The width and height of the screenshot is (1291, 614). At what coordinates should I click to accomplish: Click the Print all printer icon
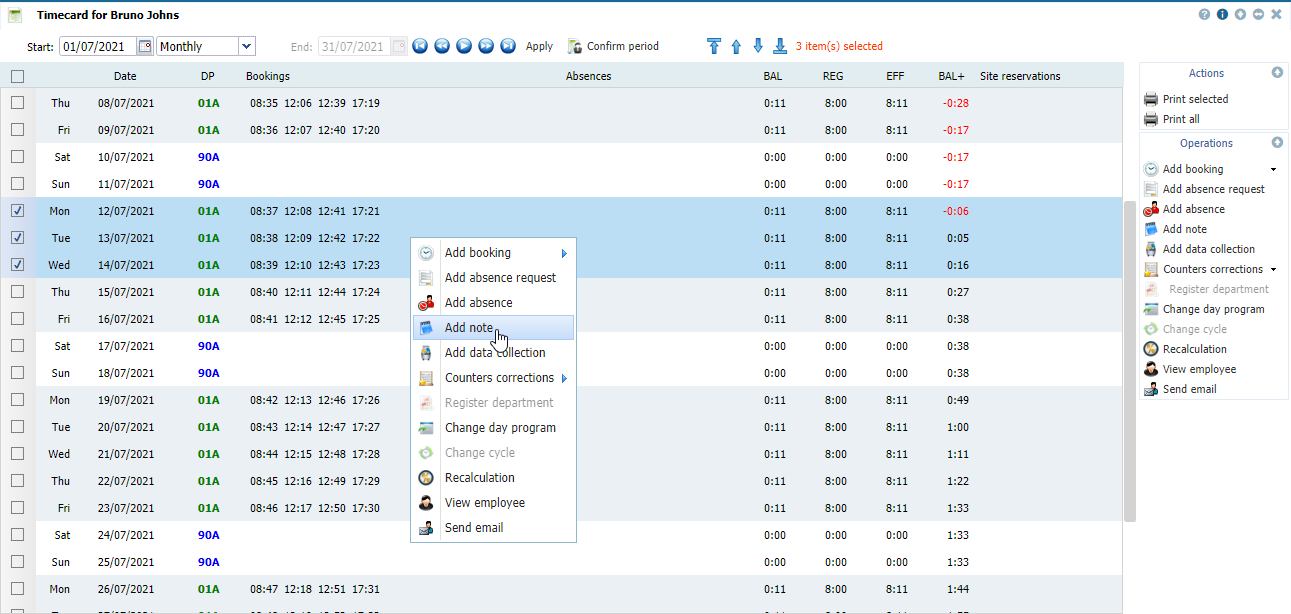coord(1151,119)
